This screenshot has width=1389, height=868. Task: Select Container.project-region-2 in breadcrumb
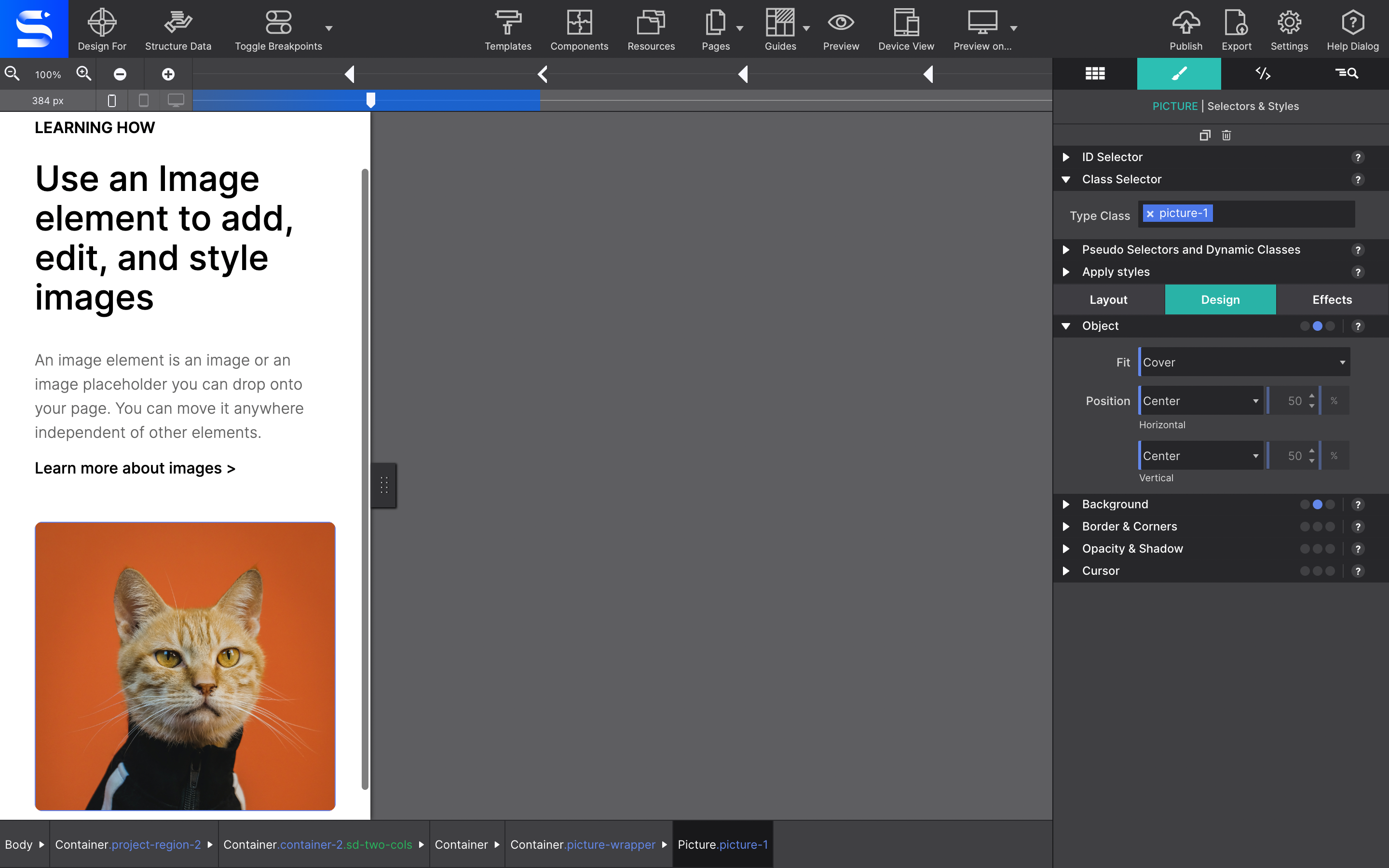128,844
